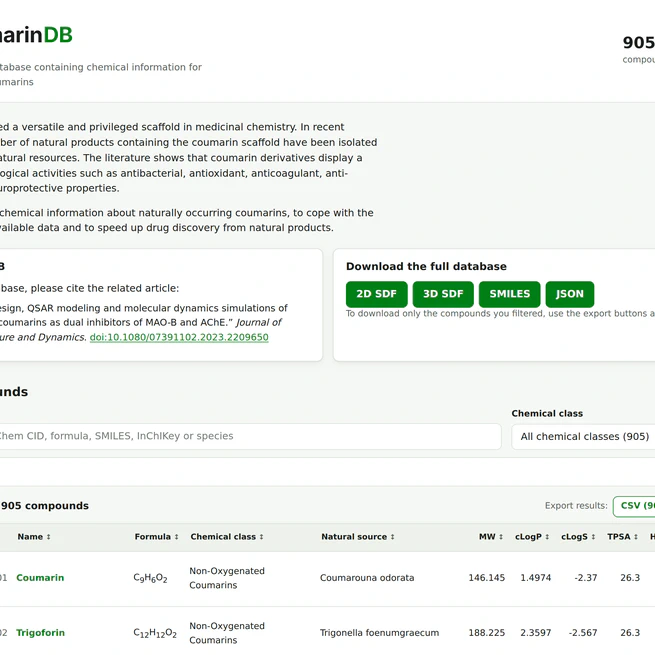This screenshot has width=655, height=655.
Task: Sort table by Chemical class column
Action: [227, 537]
